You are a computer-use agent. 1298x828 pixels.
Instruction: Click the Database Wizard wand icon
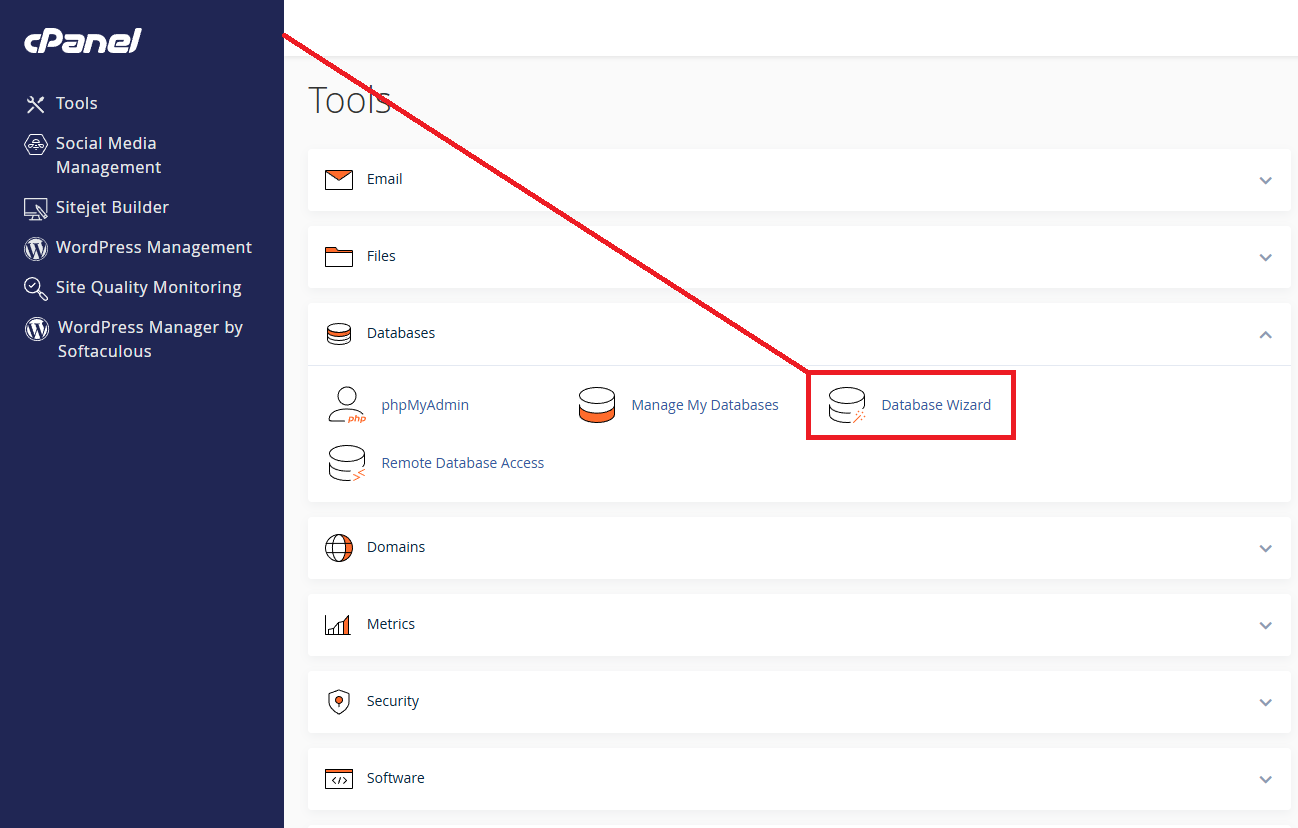coord(847,405)
